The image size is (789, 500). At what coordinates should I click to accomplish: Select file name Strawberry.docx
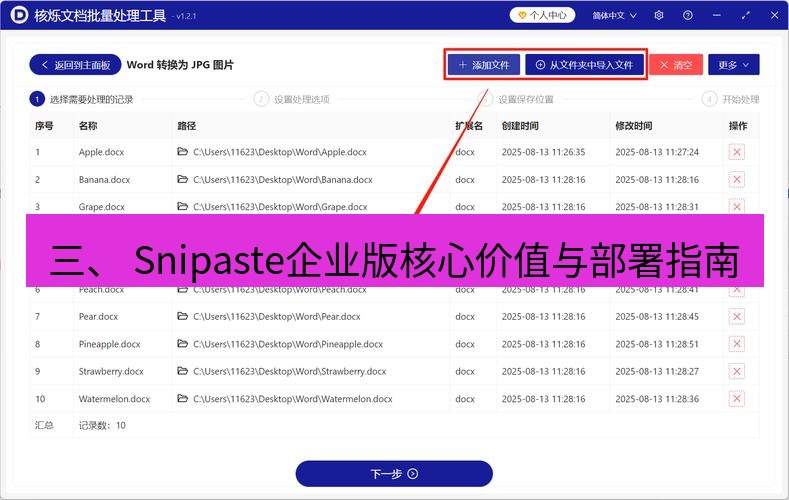point(111,371)
